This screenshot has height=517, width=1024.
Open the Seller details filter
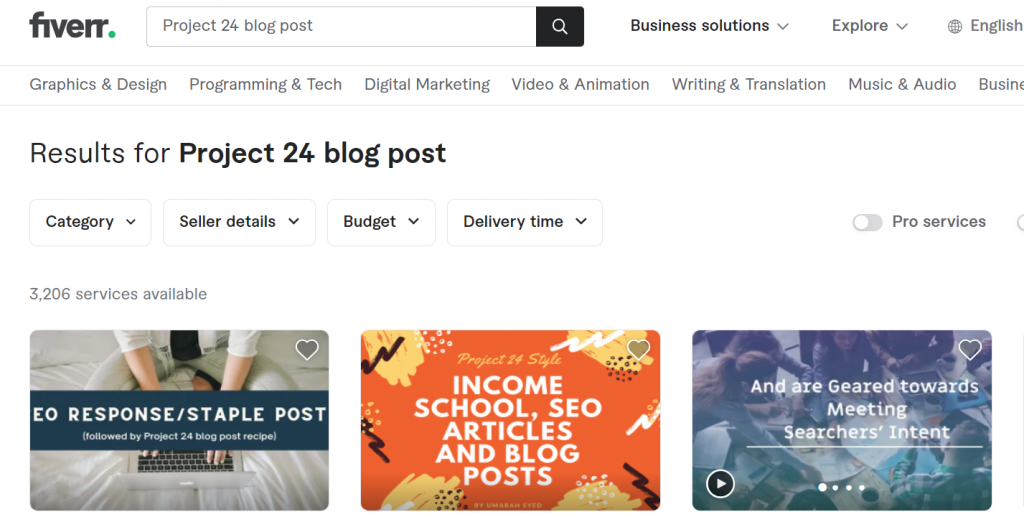239,222
